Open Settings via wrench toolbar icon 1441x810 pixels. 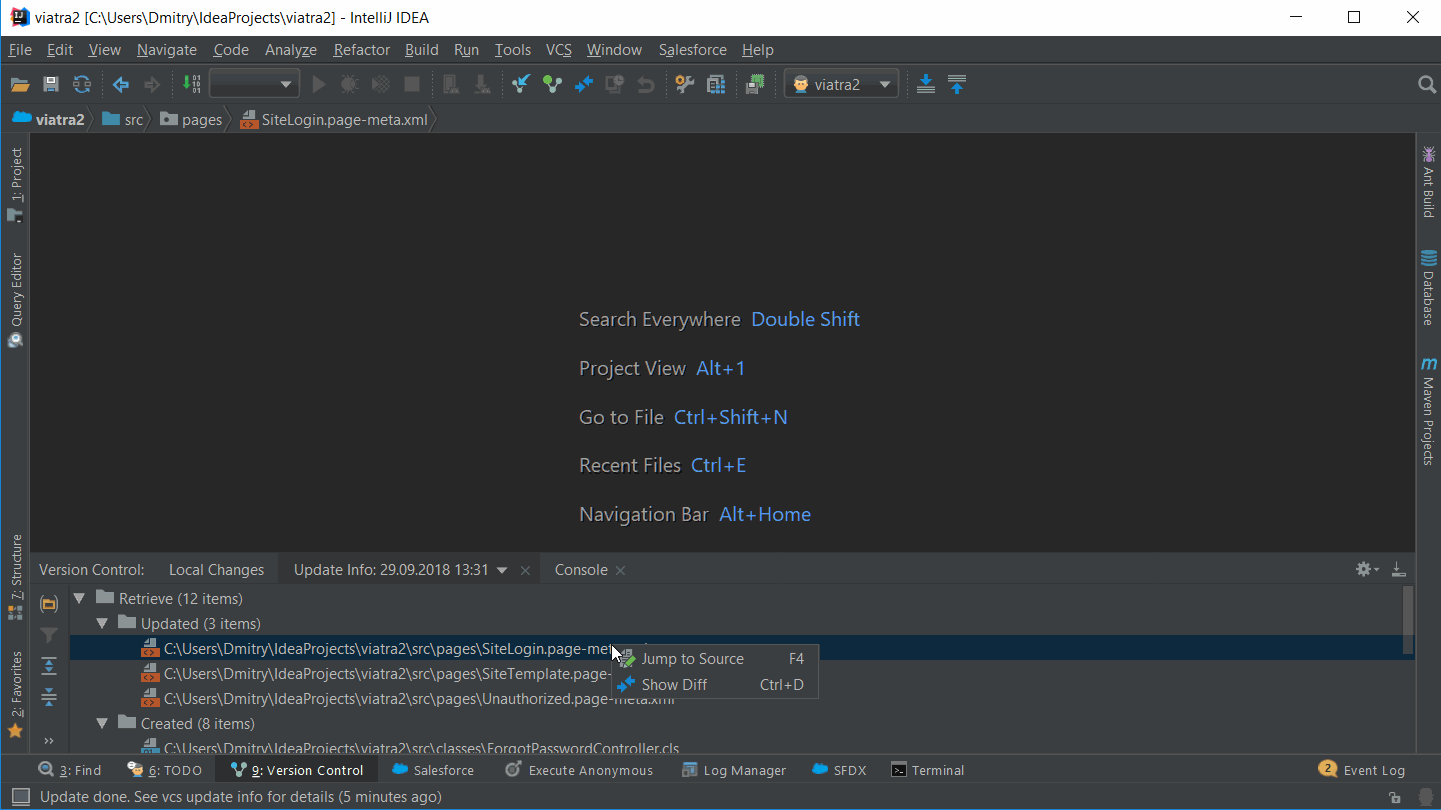pyautogui.click(x=685, y=85)
